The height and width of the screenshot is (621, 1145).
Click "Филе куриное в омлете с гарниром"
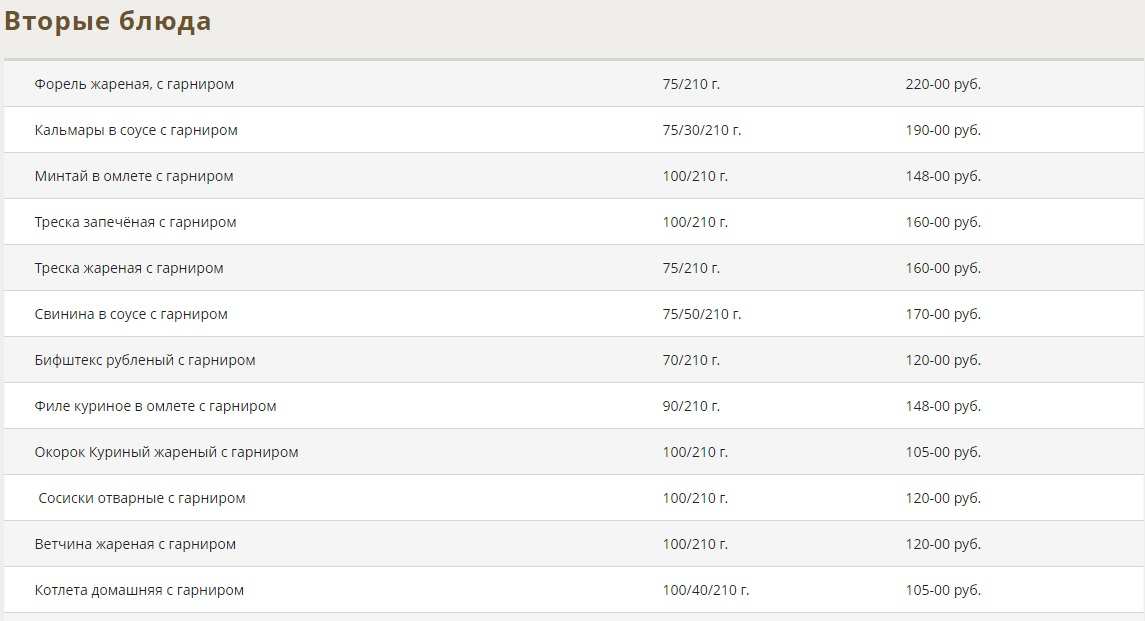[x=155, y=406]
